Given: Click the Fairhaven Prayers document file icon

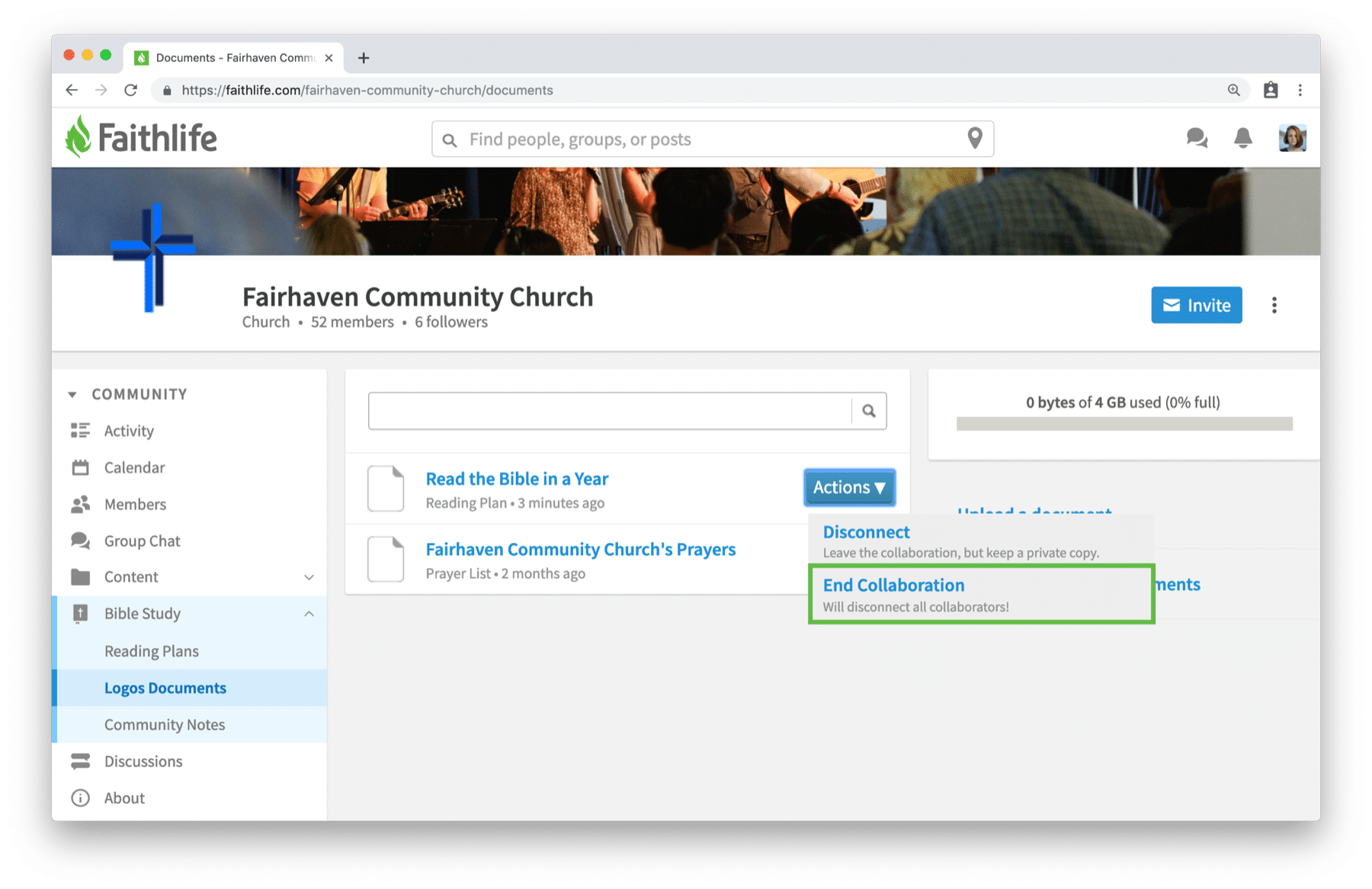Looking at the screenshot, I should tap(386, 559).
